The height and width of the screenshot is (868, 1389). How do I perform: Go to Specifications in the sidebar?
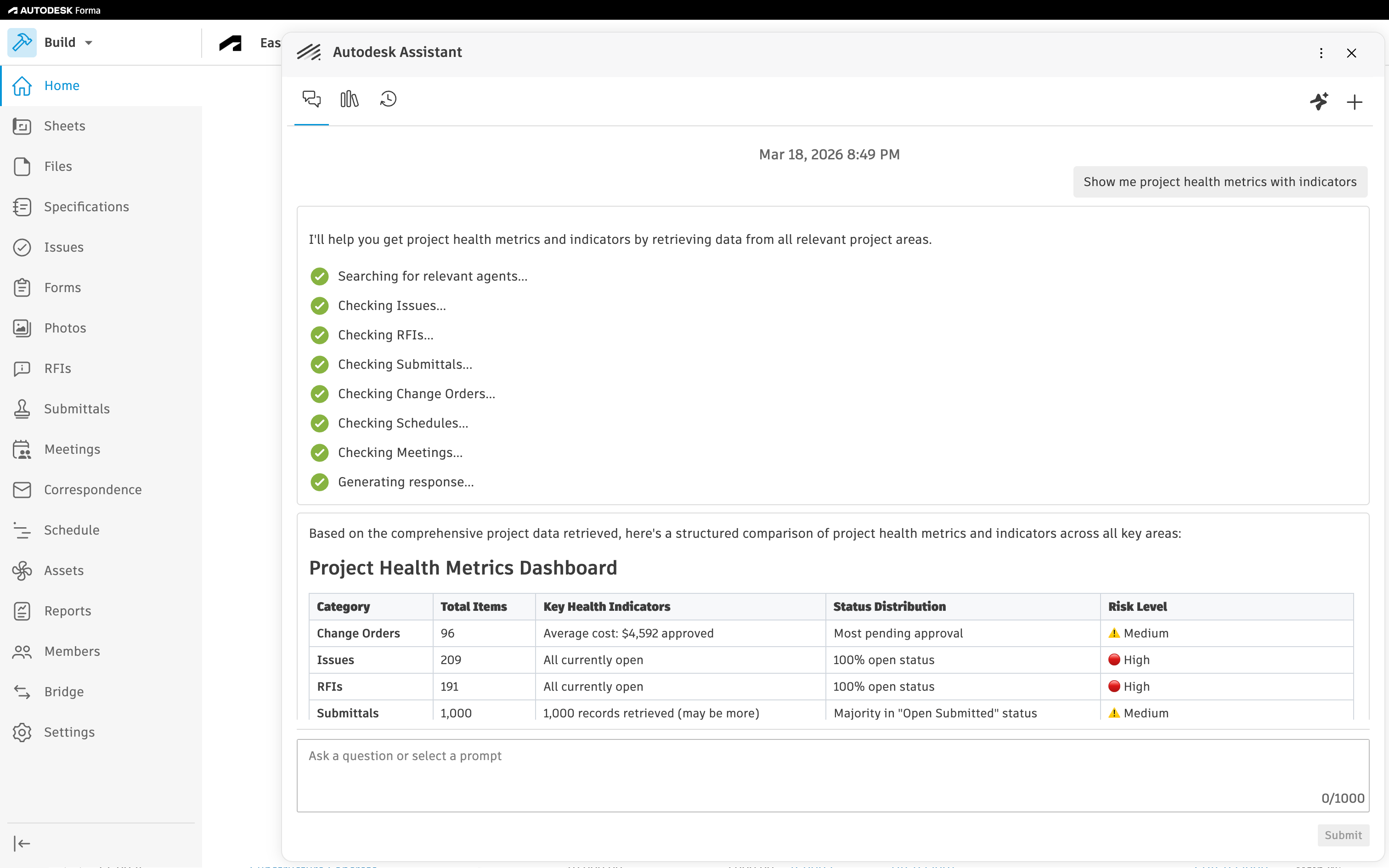pos(101,207)
